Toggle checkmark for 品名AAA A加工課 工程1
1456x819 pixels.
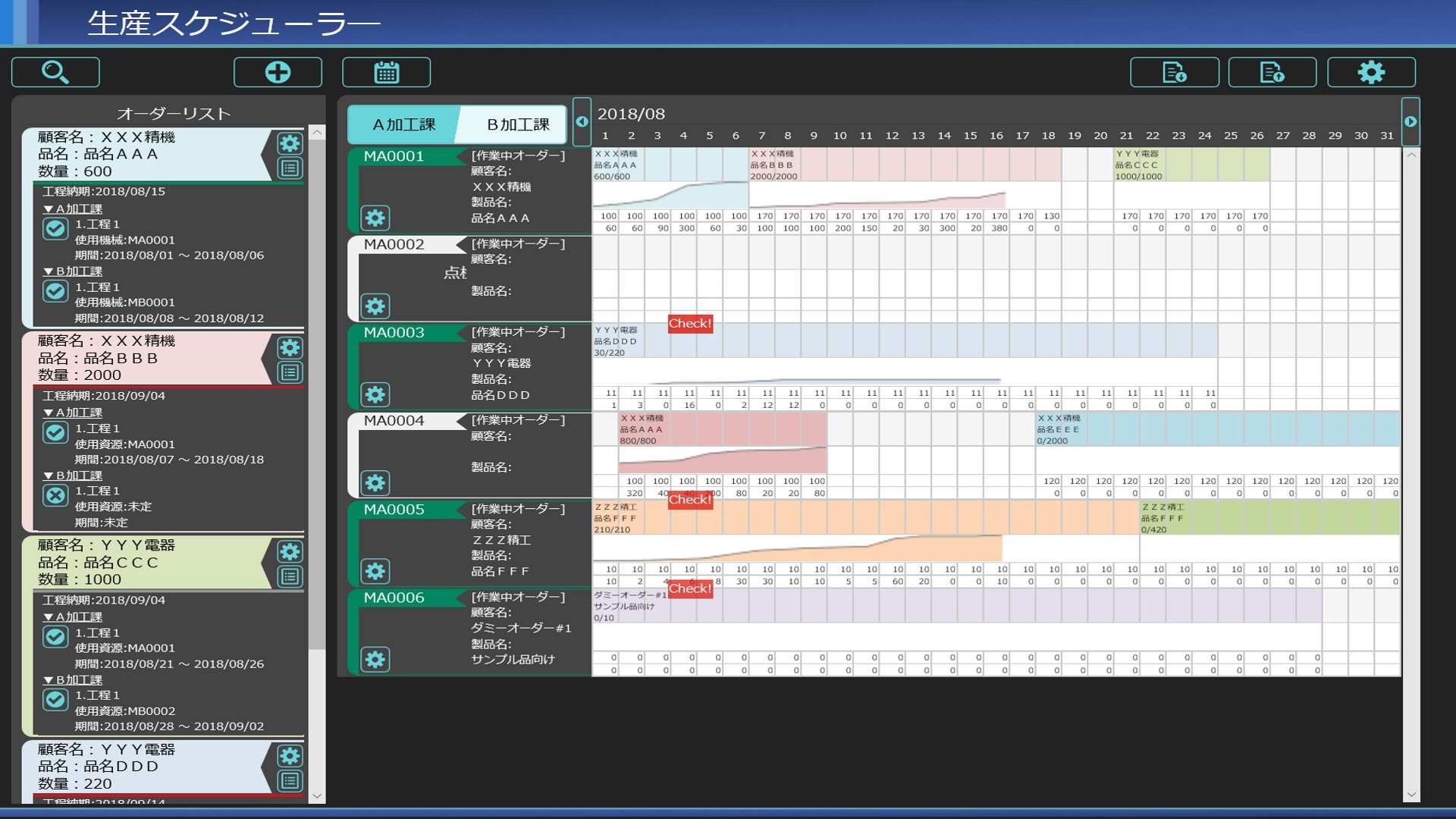[x=55, y=228]
